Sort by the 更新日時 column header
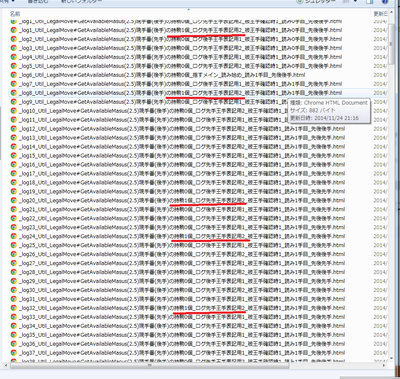This screenshot has height=379, width=400. [380, 14]
